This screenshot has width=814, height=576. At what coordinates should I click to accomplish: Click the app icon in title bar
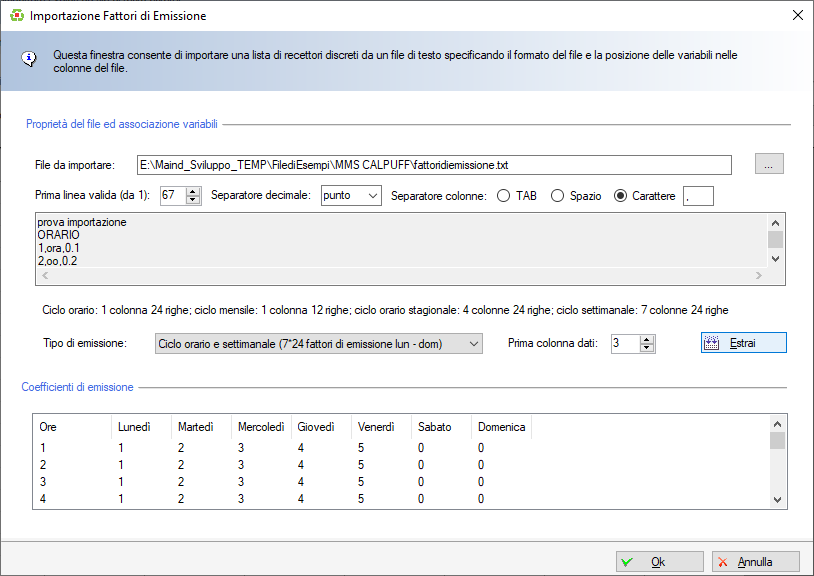[x=15, y=16]
